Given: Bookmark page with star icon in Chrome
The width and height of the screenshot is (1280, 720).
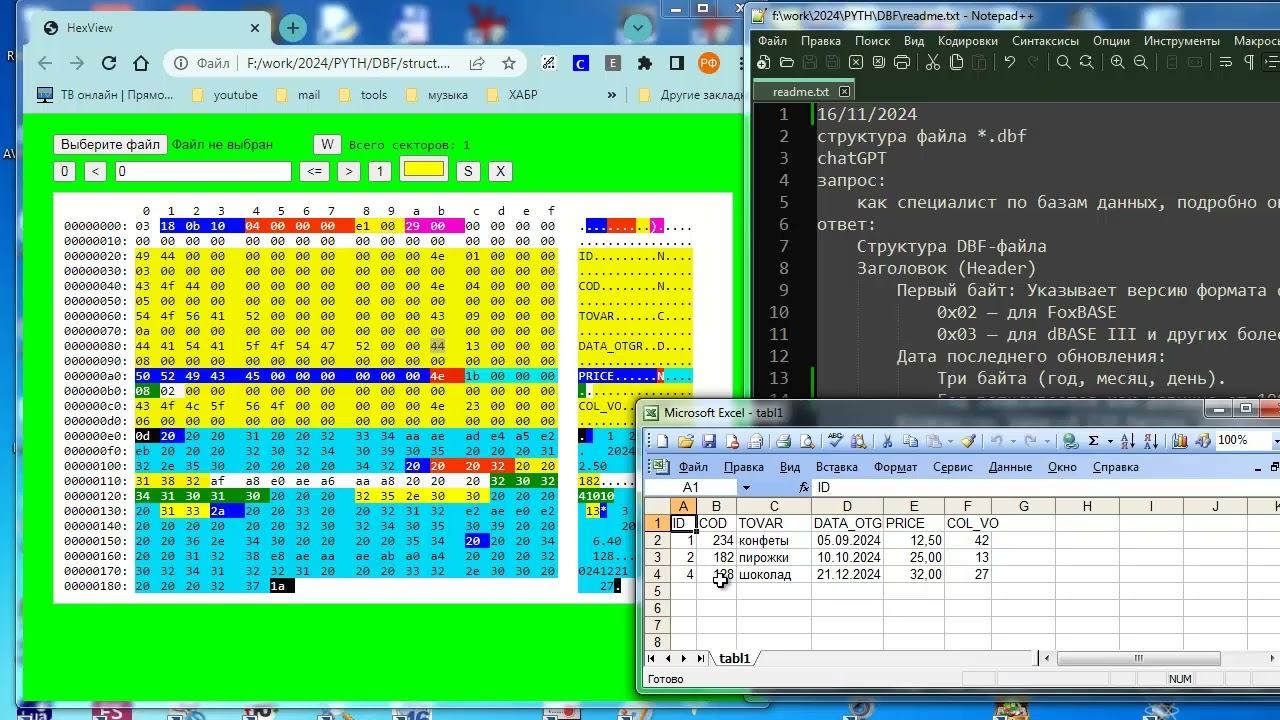Looking at the screenshot, I should 508,63.
